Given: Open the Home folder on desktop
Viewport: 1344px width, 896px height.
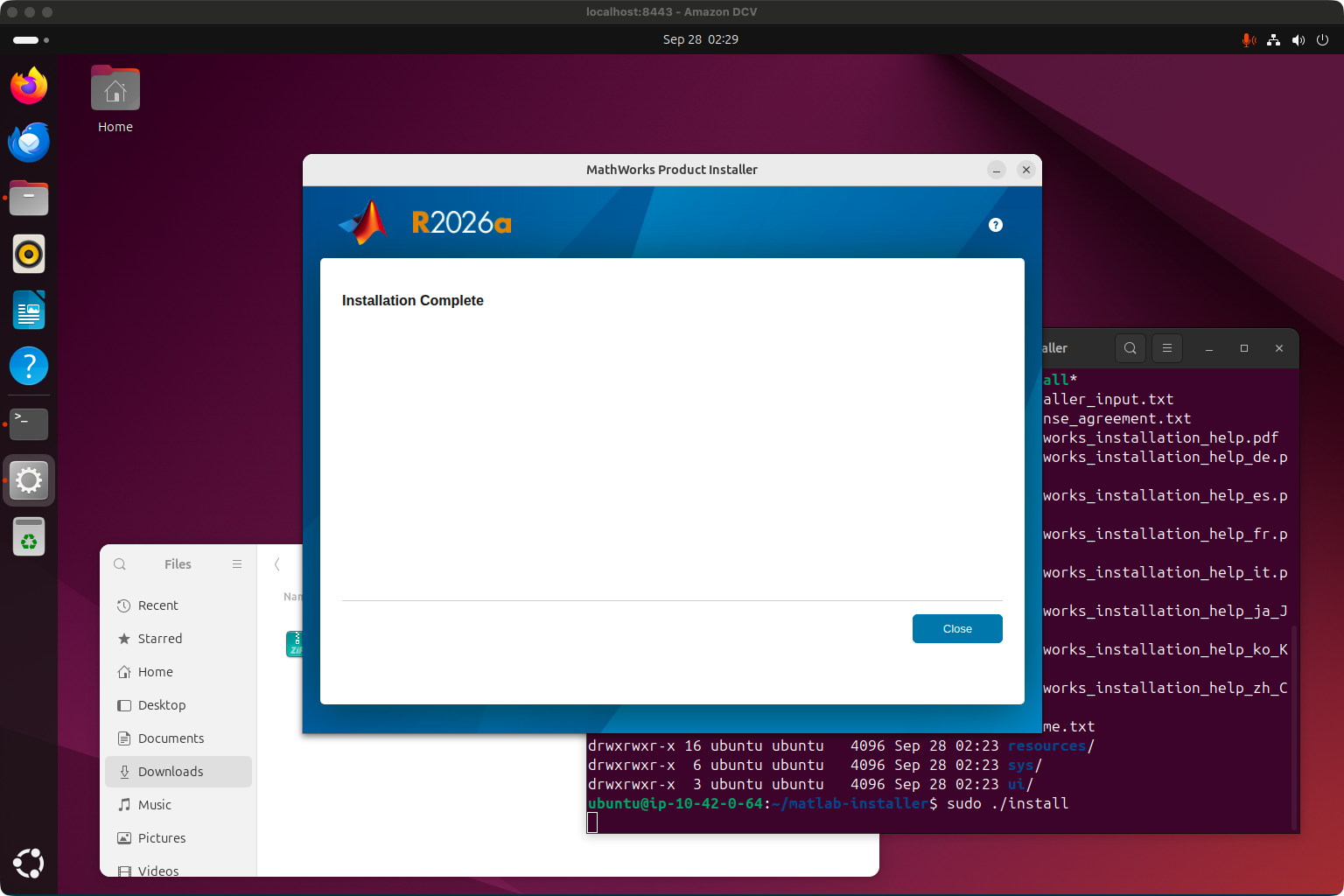Looking at the screenshot, I should 115,100.
